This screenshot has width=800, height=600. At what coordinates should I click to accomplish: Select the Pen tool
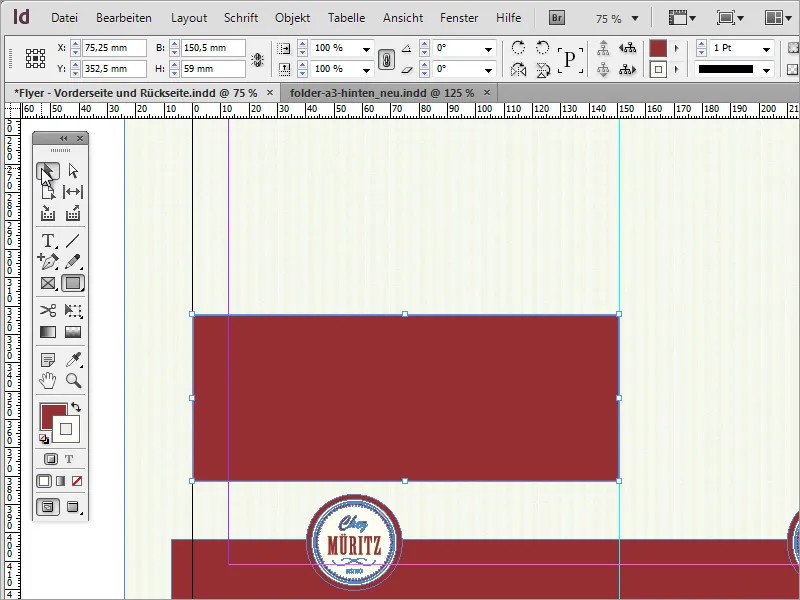click(47, 261)
